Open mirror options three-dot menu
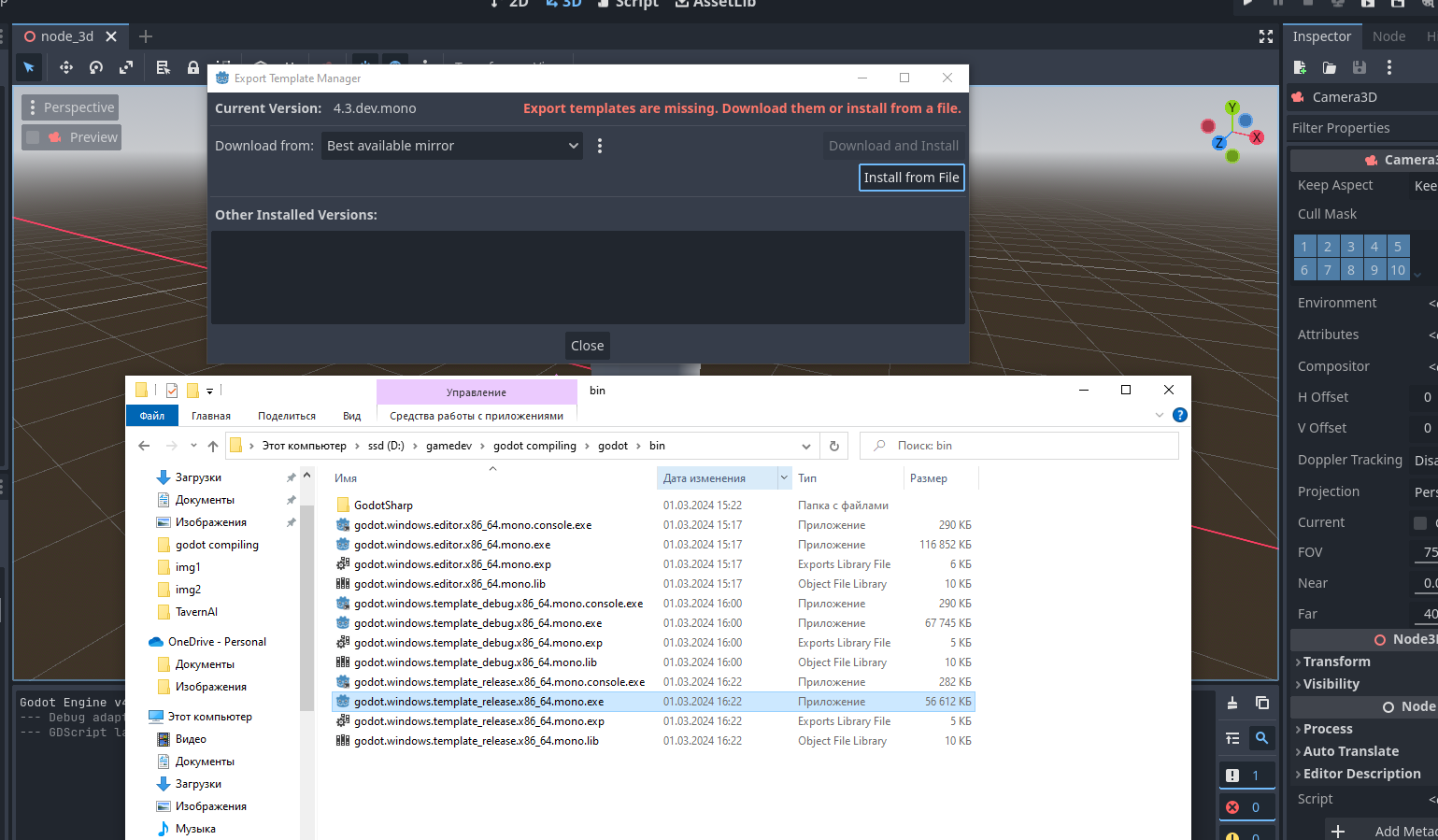The image size is (1438, 840). pos(600,146)
